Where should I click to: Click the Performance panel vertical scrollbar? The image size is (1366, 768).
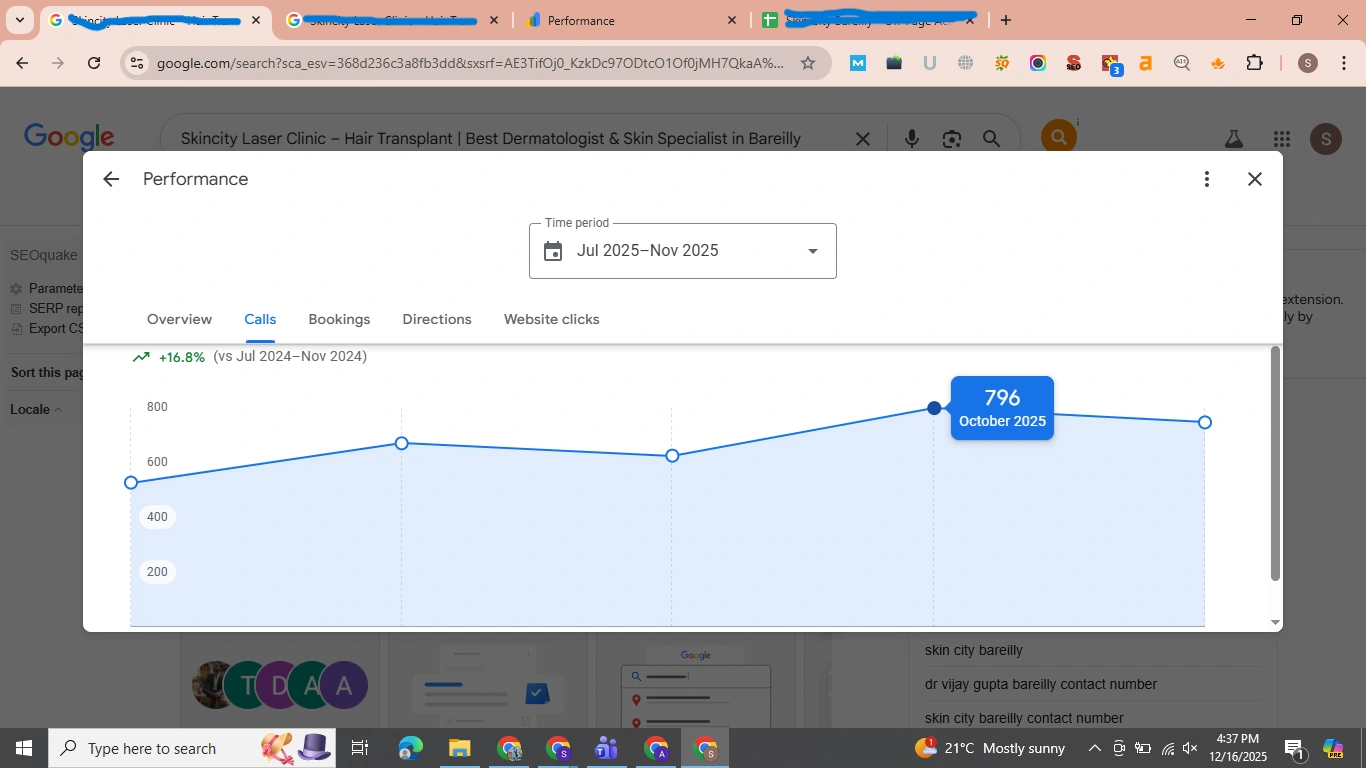1275,463
